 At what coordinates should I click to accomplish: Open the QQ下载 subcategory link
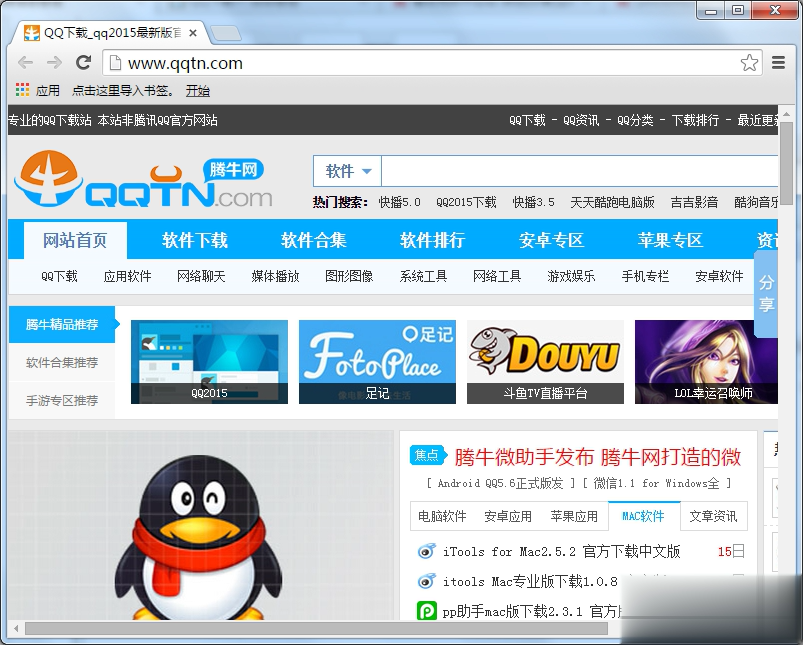[59, 276]
